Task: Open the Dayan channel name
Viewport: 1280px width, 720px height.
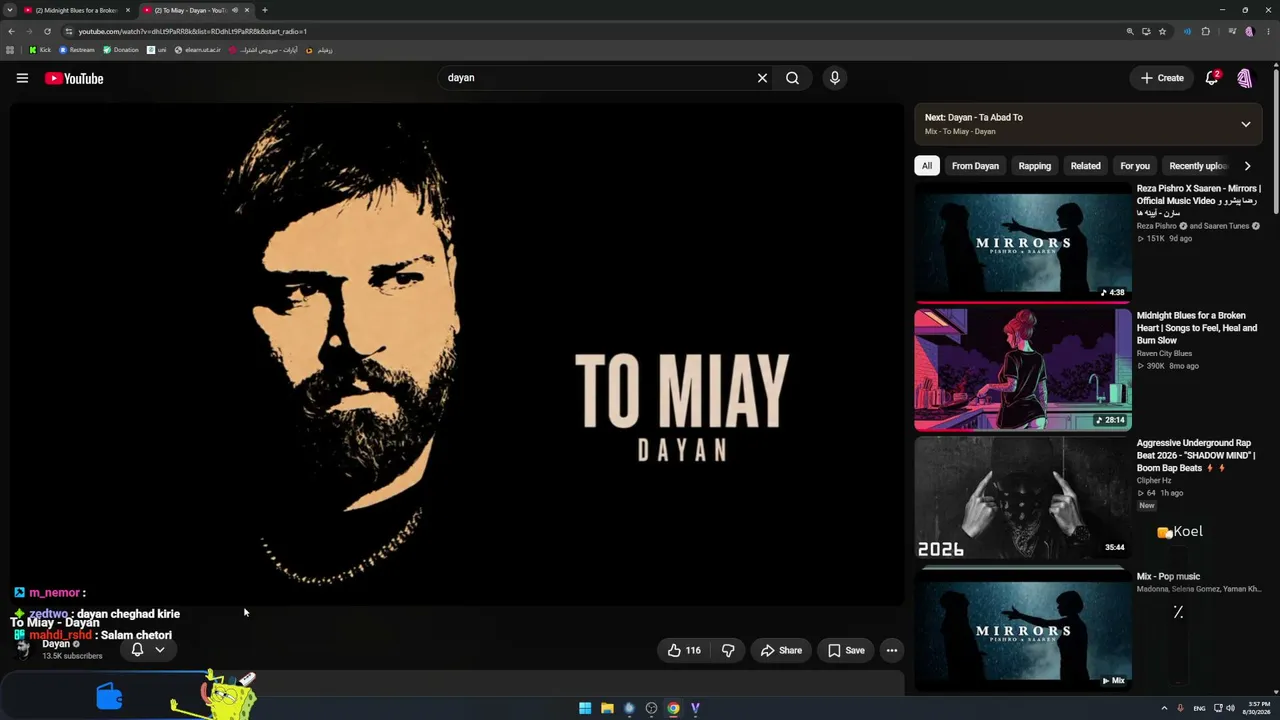Action: tap(56, 644)
